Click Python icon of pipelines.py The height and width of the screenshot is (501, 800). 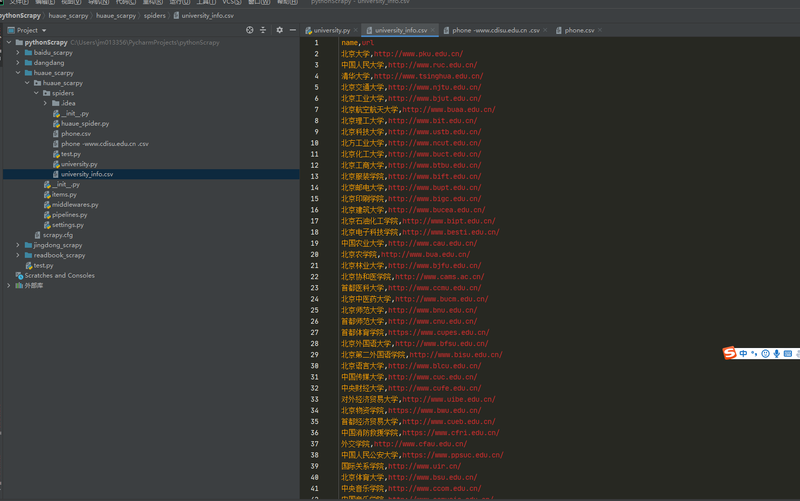coord(47,215)
